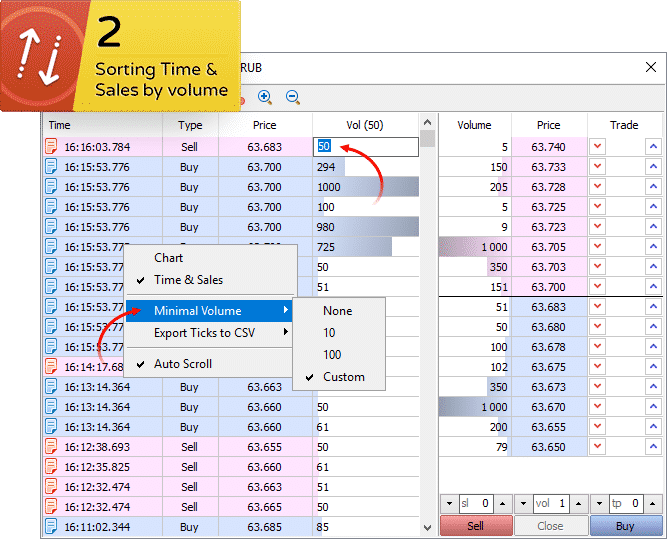This screenshot has height=539, width=667.
Task: Click the Vol filter input field
Action: pyautogui.click(x=365, y=147)
